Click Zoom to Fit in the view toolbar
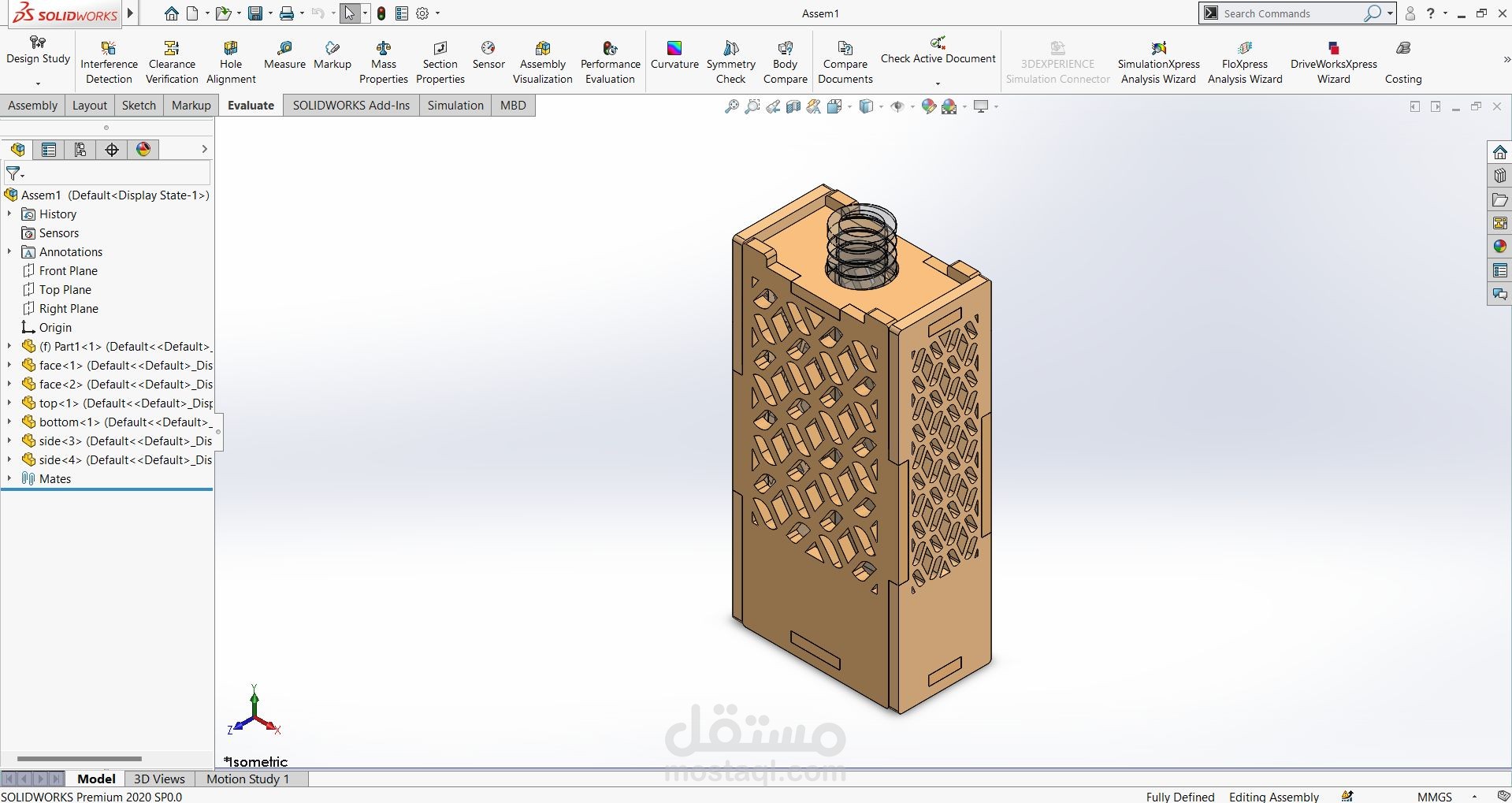Screen dimensions: 1512x803 click(730, 106)
